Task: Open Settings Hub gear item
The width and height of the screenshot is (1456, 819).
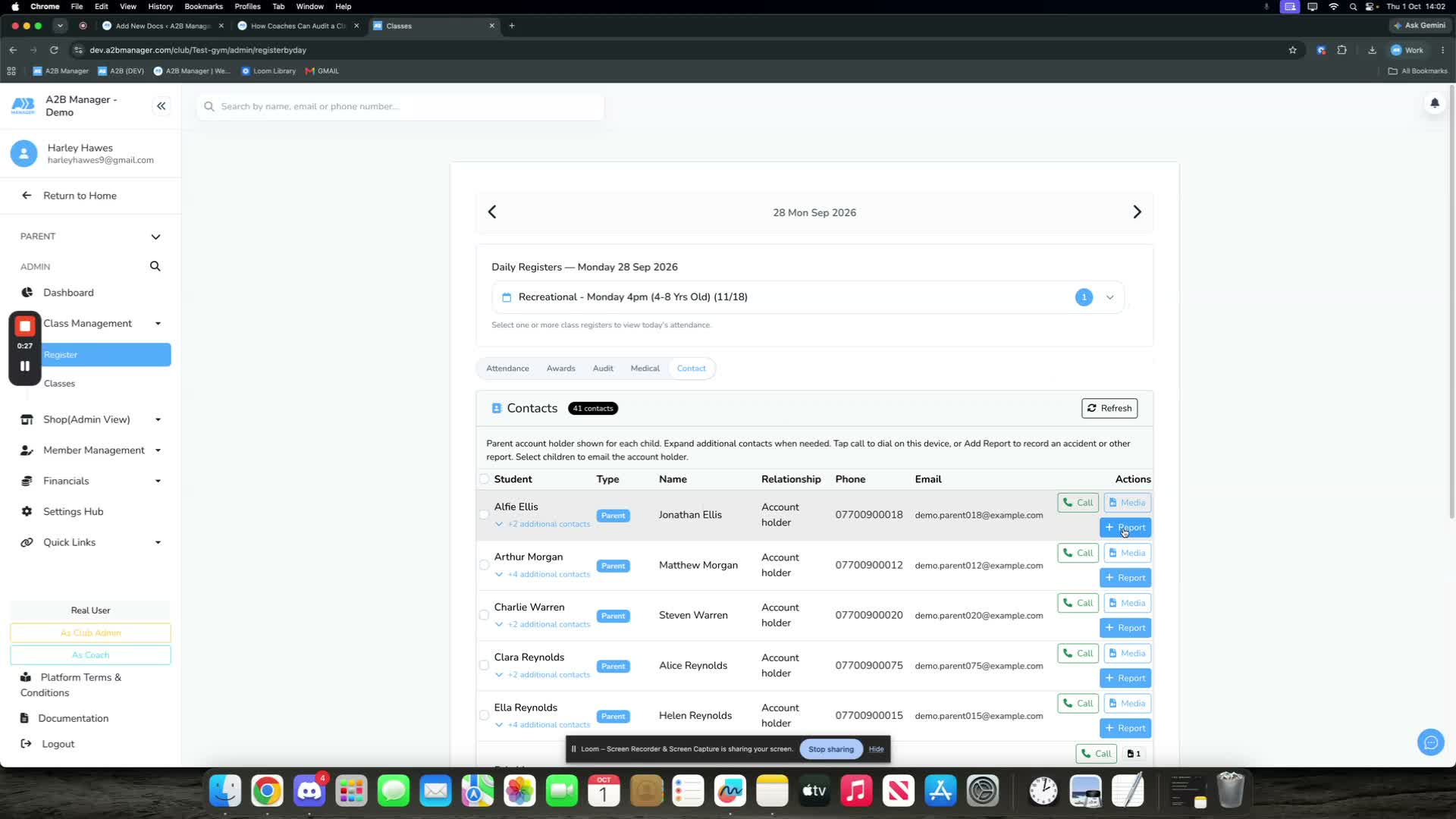Action: click(73, 512)
